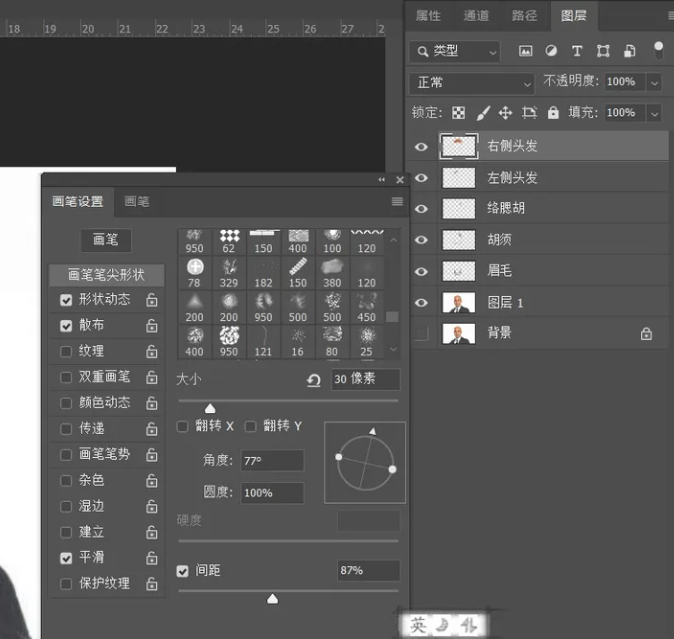Click the adjustment layer filter icon
The image size is (674, 639).
coord(551,51)
